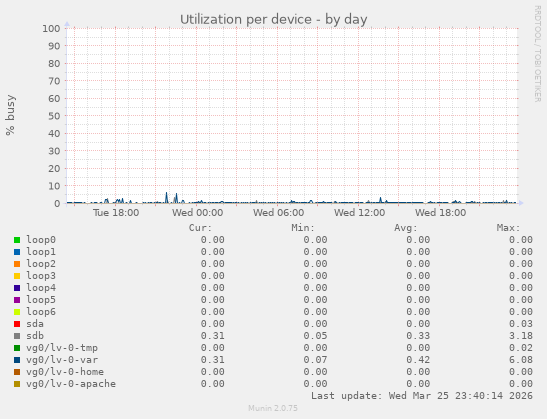The width and height of the screenshot is (547, 419).
Task: Click the loop3 yellow legend swatch
Action: click(x=17, y=276)
